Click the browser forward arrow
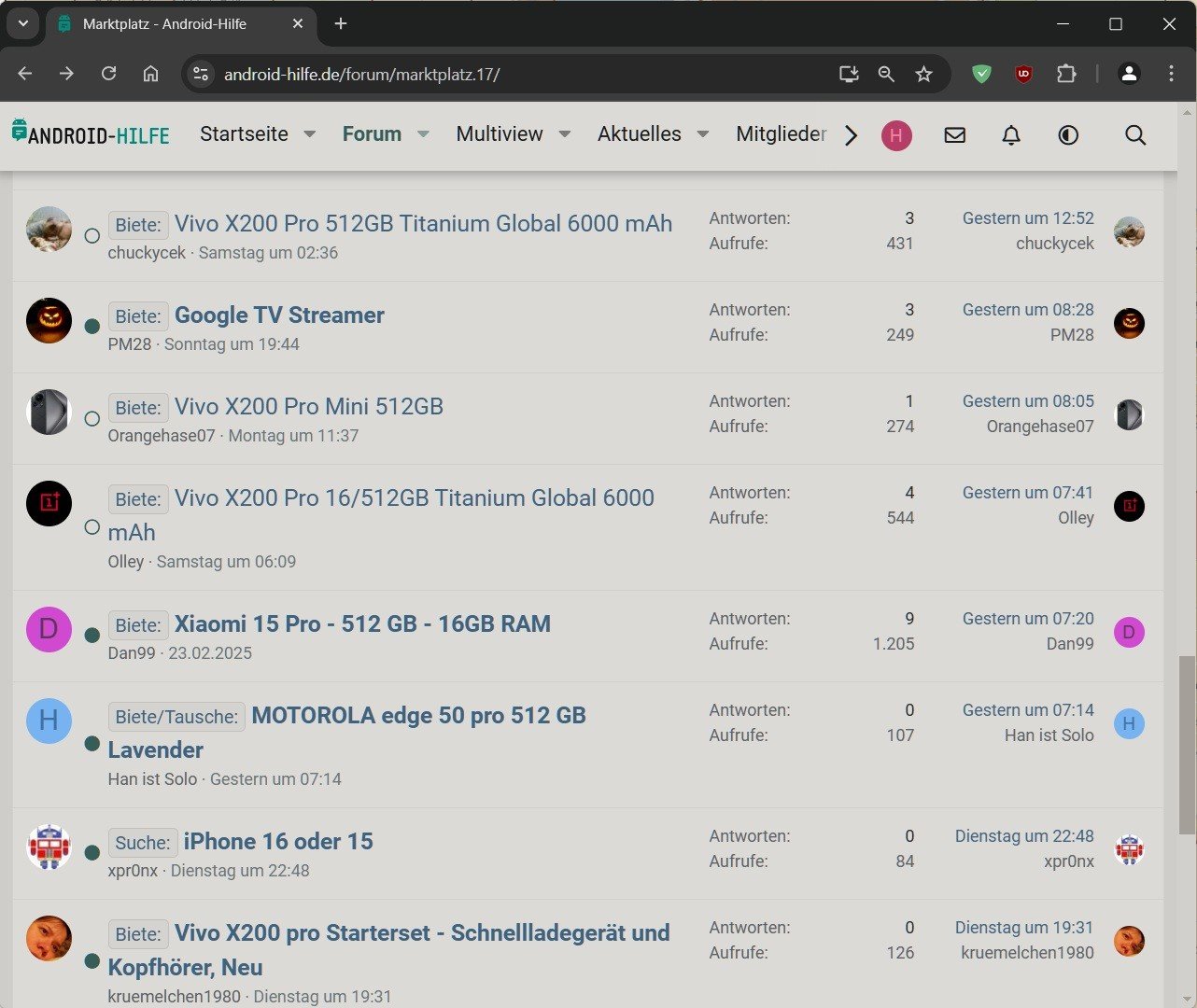 (66, 74)
